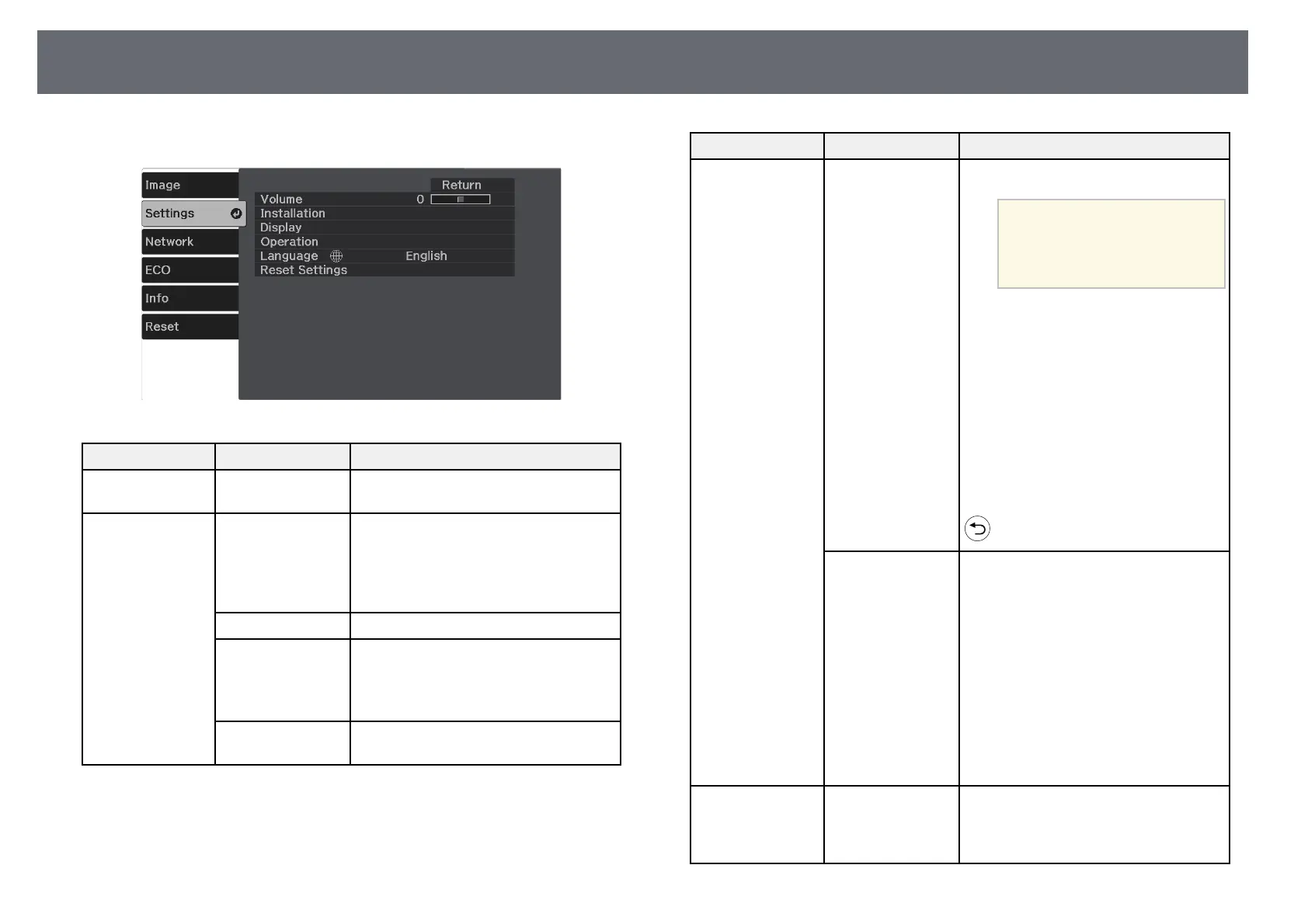Click the Return button in menu
This screenshot has width=1308, height=924.
pyautogui.click(x=472, y=185)
